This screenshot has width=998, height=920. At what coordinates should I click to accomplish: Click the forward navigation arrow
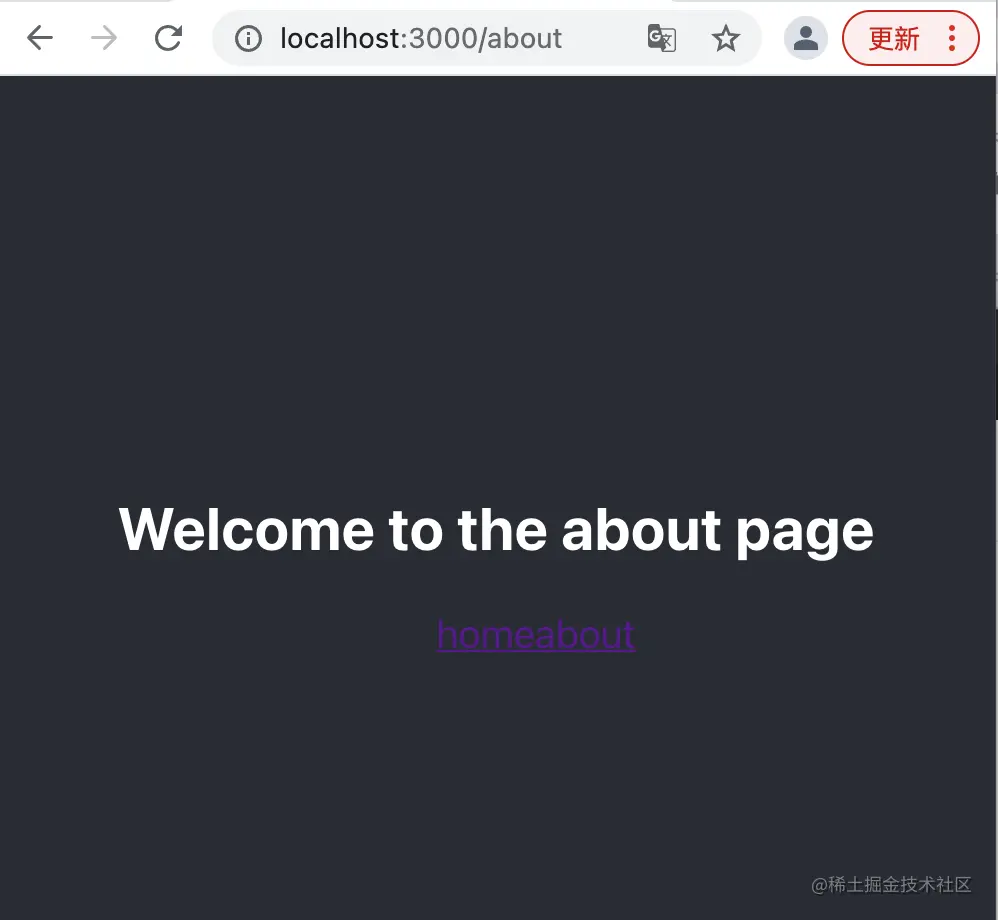tap(104, 38)
